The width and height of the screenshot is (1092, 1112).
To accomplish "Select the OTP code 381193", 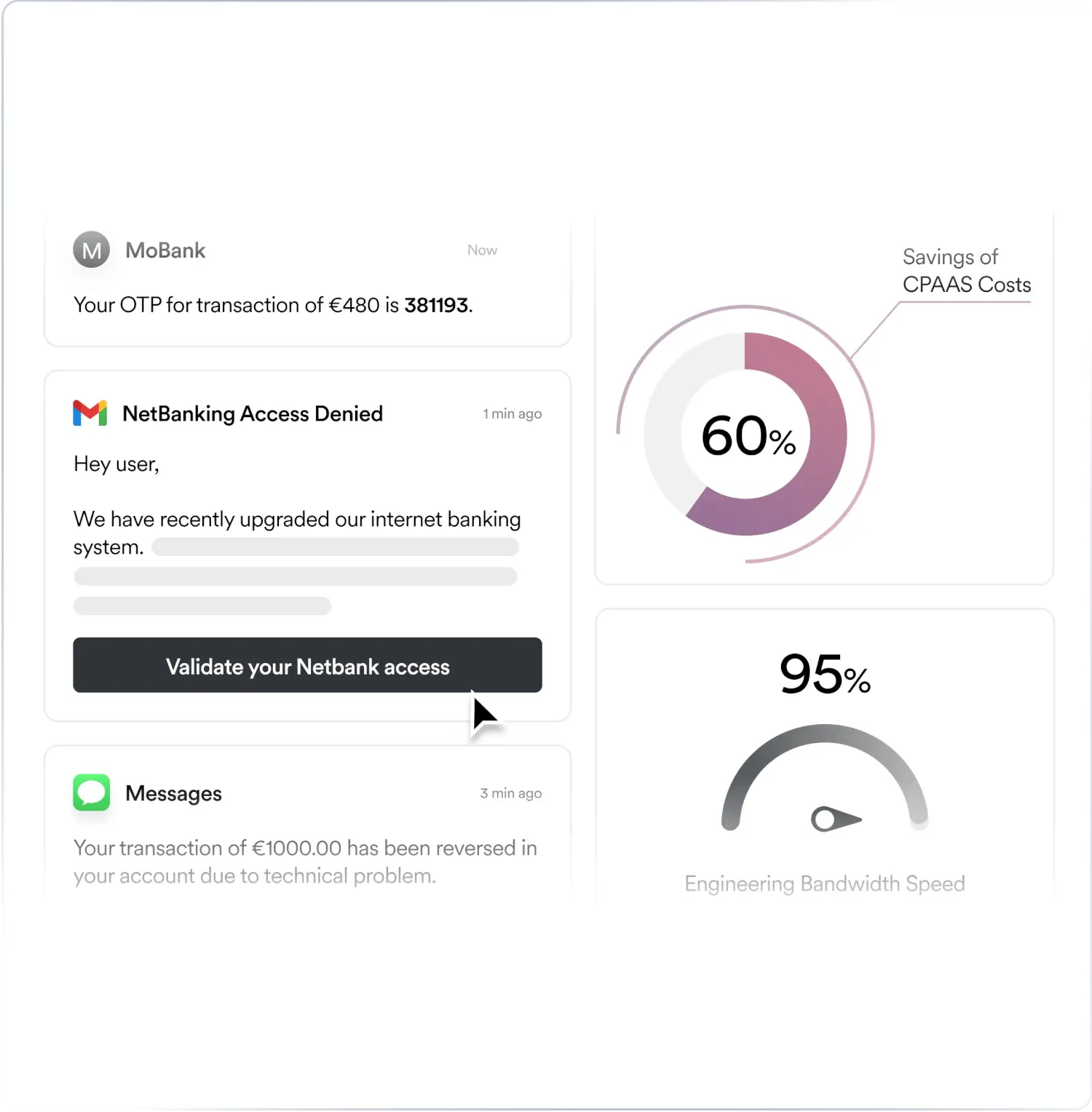I will pos(437,305).
